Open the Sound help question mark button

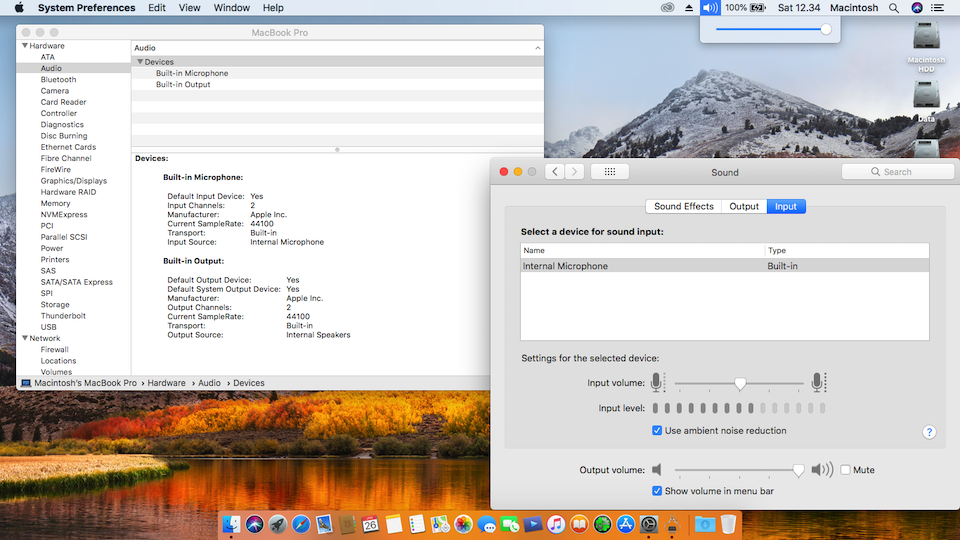[929, 432]
